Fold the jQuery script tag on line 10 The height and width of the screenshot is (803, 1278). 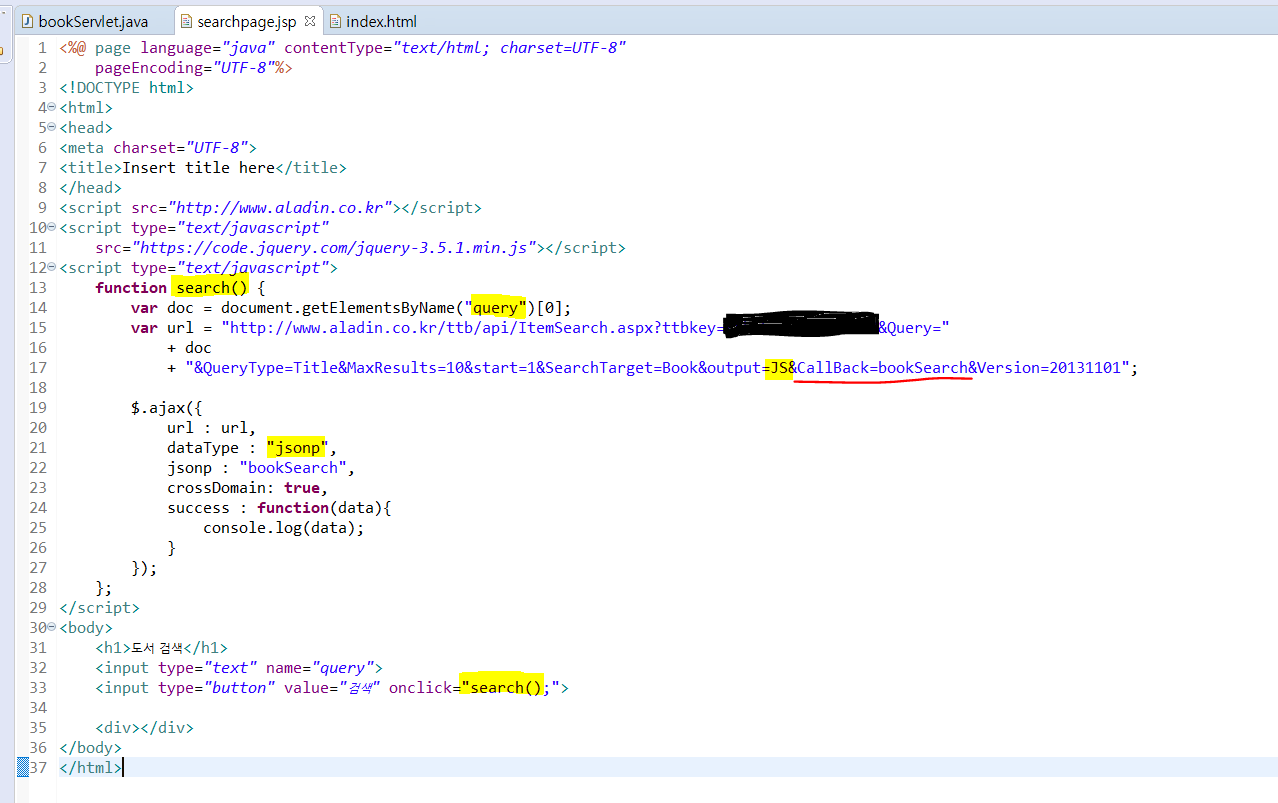[x=51, y=228]
